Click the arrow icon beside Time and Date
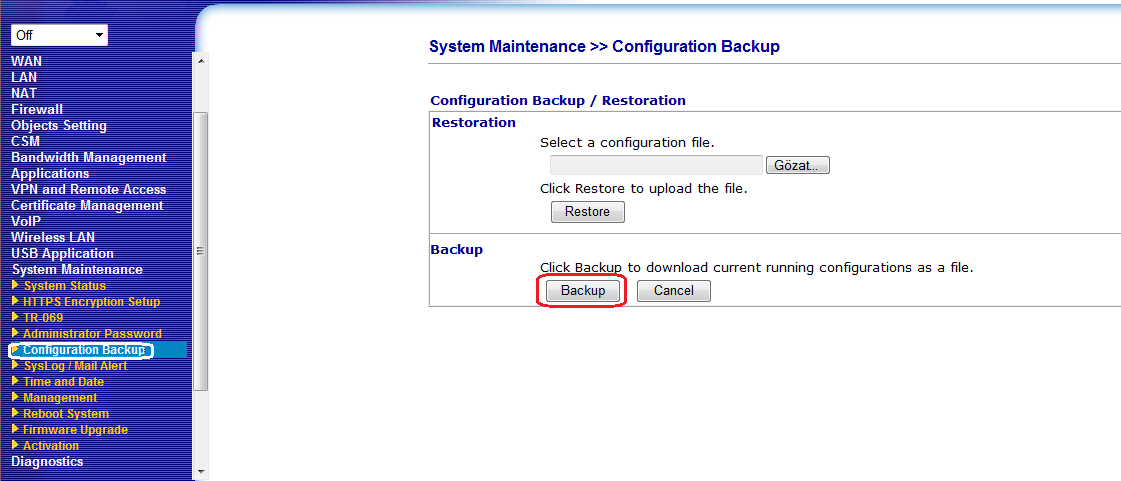The width and height of the screenshot is (1121, 481). point(15,382)
